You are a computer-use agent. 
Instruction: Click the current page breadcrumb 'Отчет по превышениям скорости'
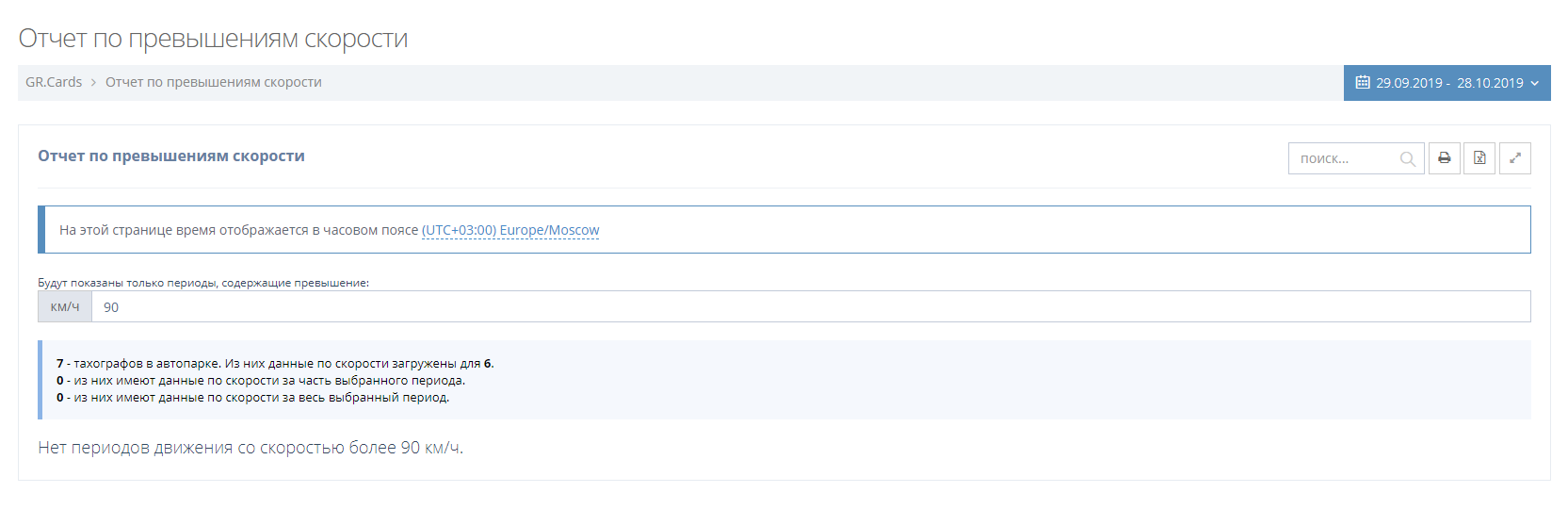click(x=214, y=83)
